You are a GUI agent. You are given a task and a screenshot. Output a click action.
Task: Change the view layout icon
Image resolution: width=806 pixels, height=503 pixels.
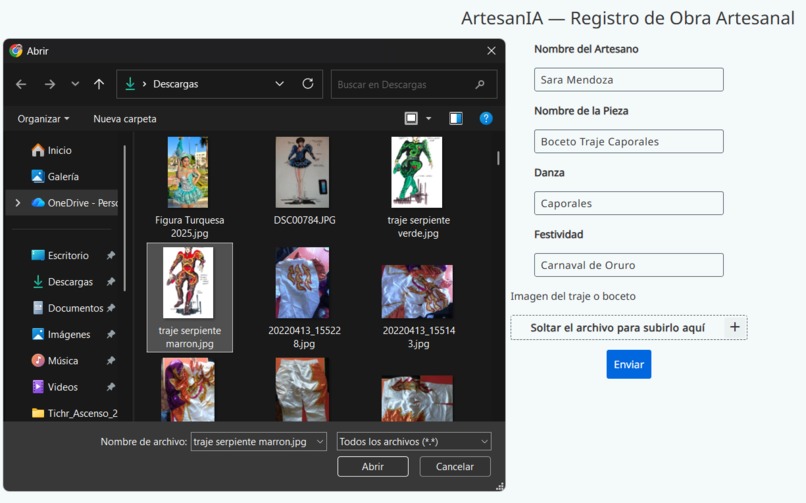tap(411, 119)
